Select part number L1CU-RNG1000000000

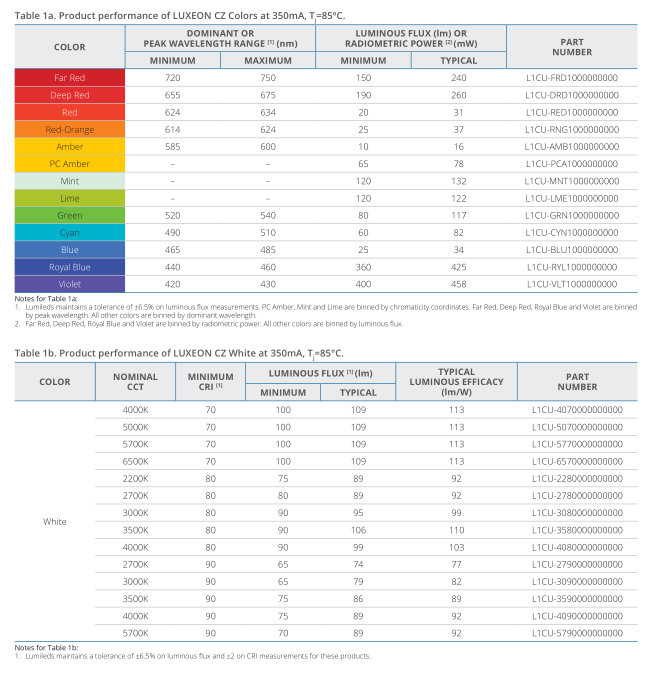click(x=572, y=129)
